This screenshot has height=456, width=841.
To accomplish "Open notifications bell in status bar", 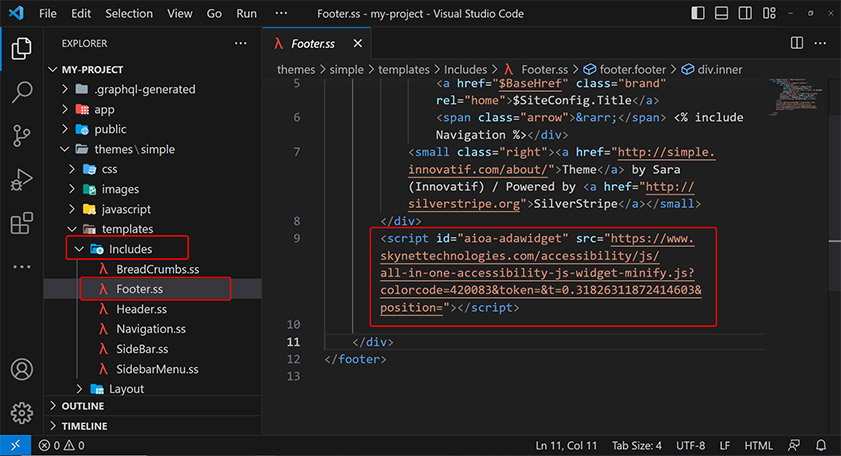I will [821, 445].
